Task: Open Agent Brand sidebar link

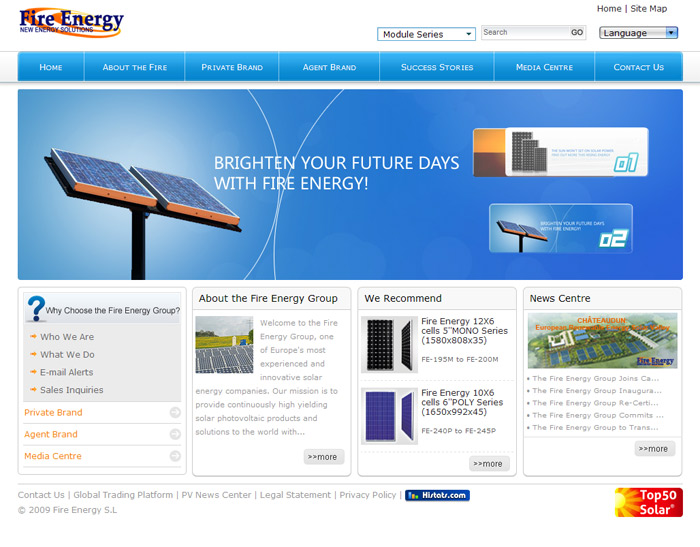Action: (x=51, y=434)
